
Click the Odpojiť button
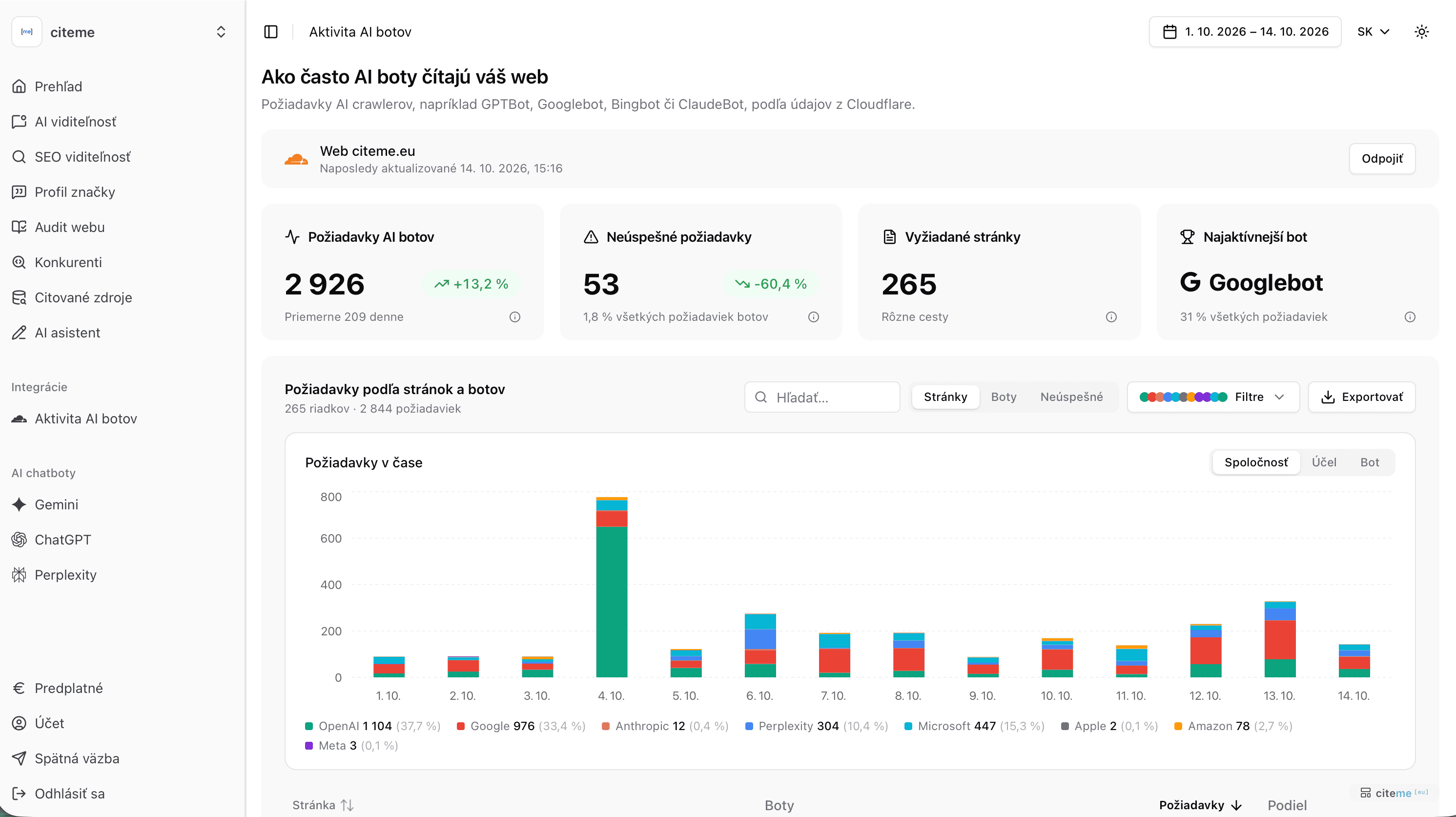click(x=1382, y=158)
